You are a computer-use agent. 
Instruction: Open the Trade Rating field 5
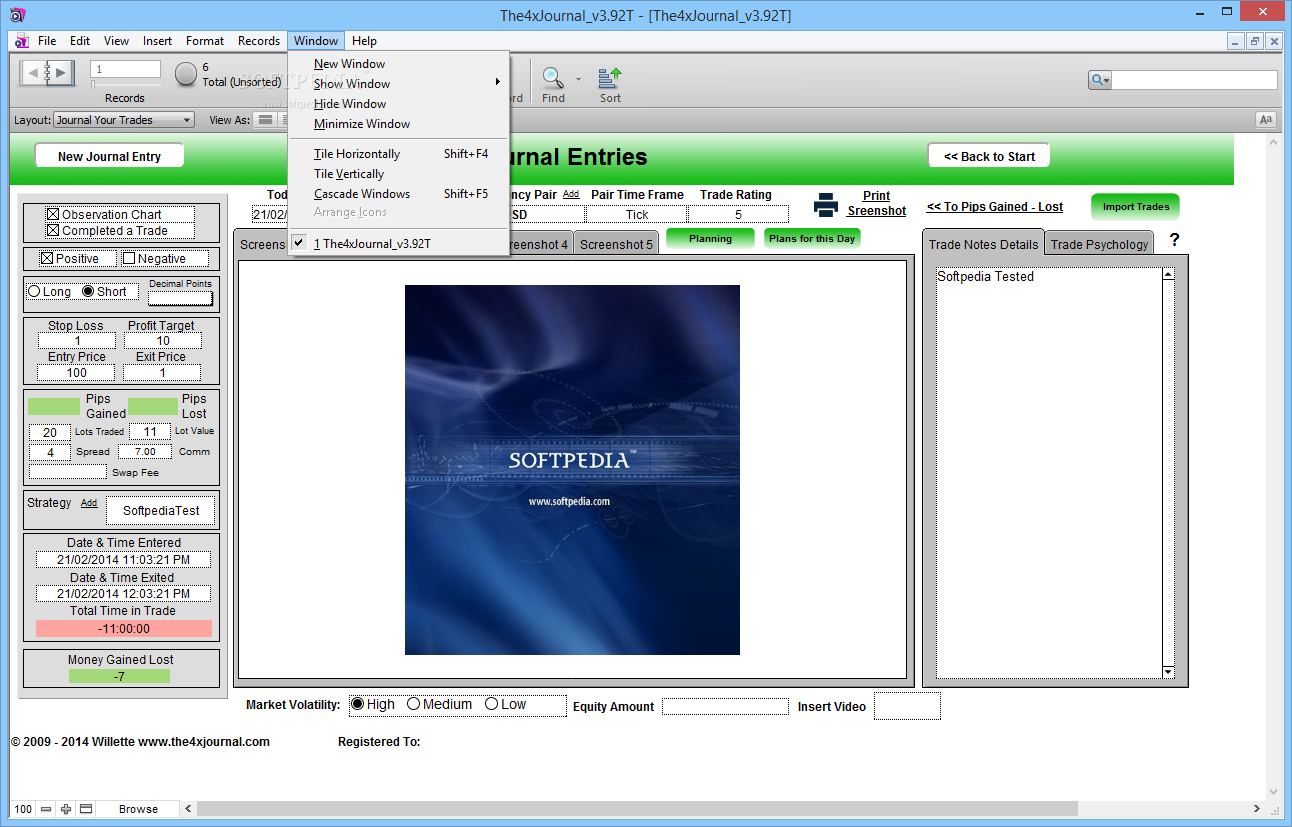click(738, 214)
